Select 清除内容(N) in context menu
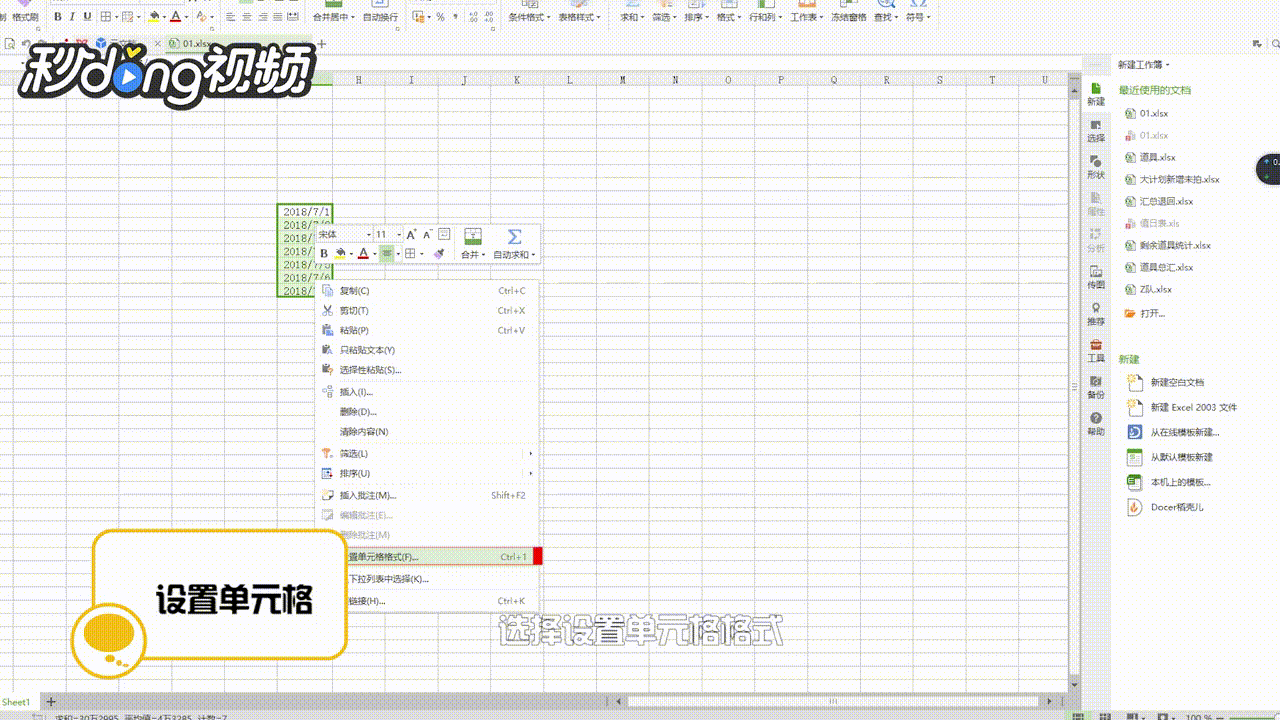 427,432
